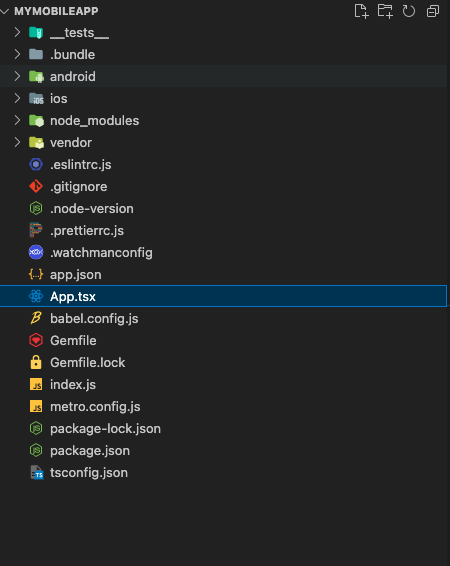Click the Babel icon beside babel.config.js

[x=36, y=318]
